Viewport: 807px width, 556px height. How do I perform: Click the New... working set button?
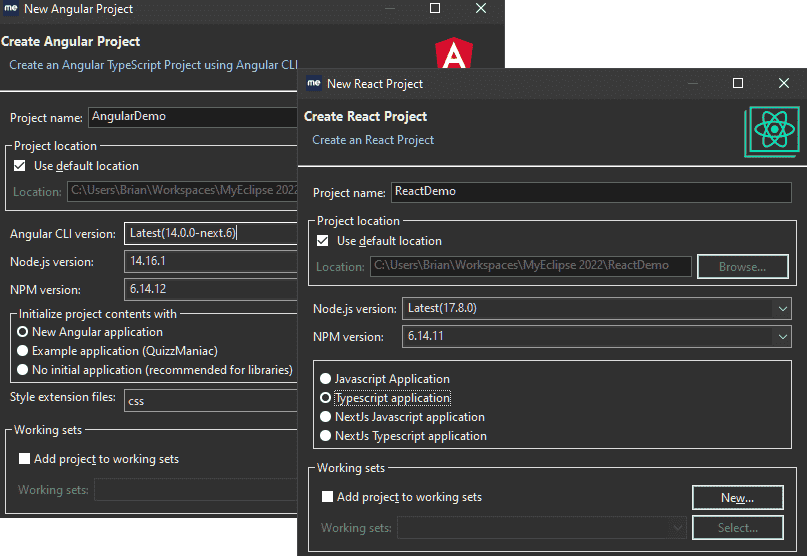(738, 498)
